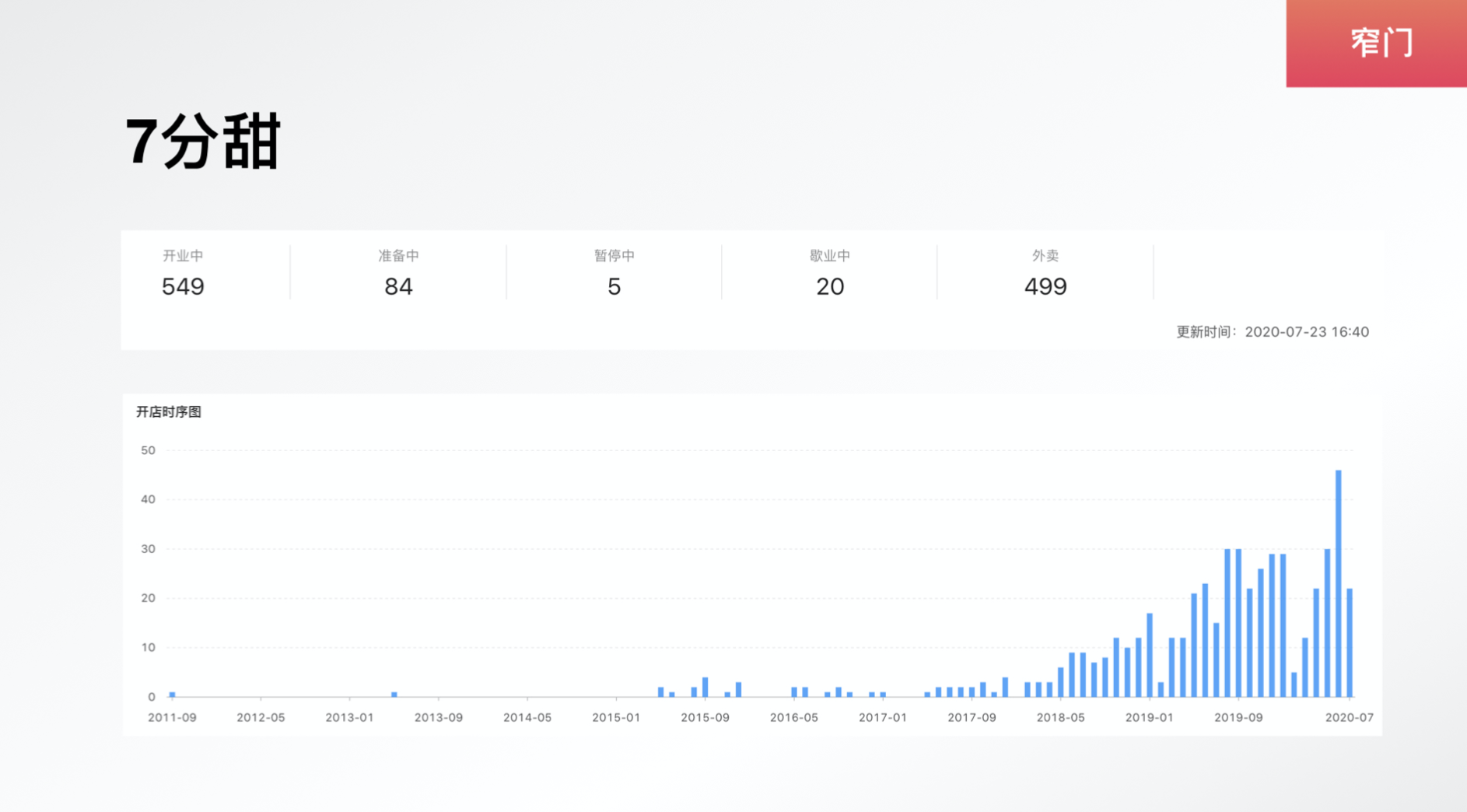Click the x-axis label 2013-09

point(439,717)
